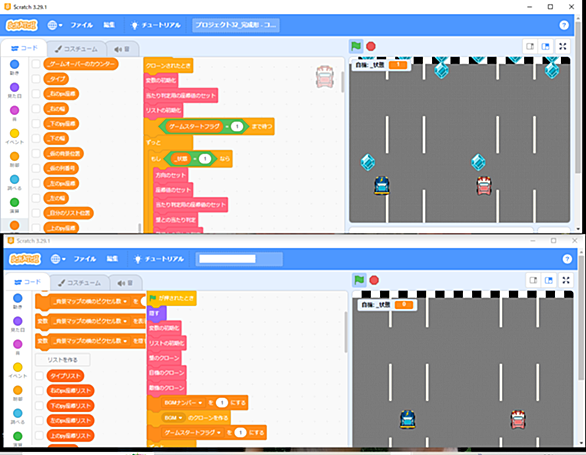The height and width of the screenshot is (455, 586).
Task: Switch to コスチューム tab in lower window
Action: tap(79, 283)
